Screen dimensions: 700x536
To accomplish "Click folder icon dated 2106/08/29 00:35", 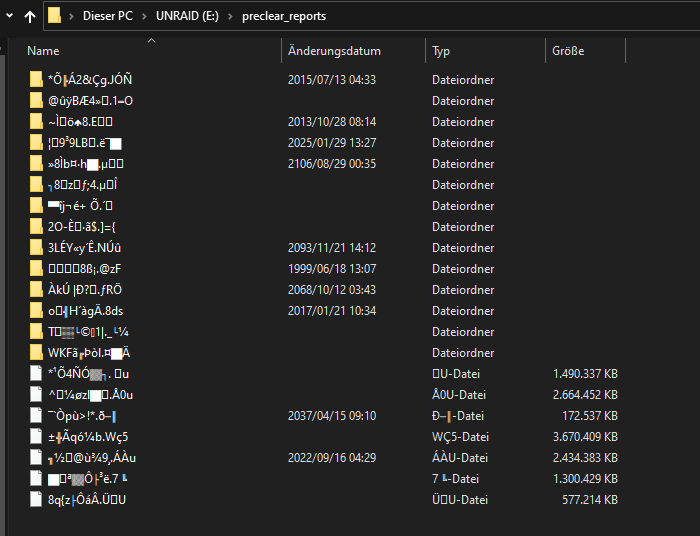I will (x=36, y=163).
